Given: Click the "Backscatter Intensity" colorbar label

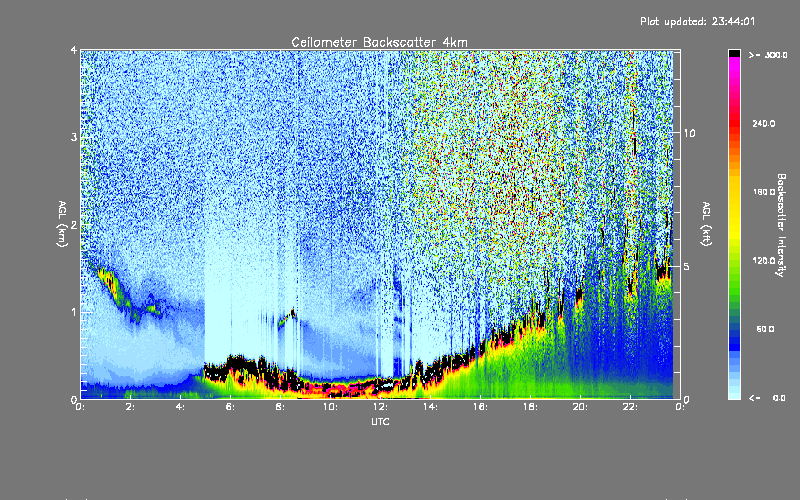Looking at the screenshot, I should tap(781, 225).
